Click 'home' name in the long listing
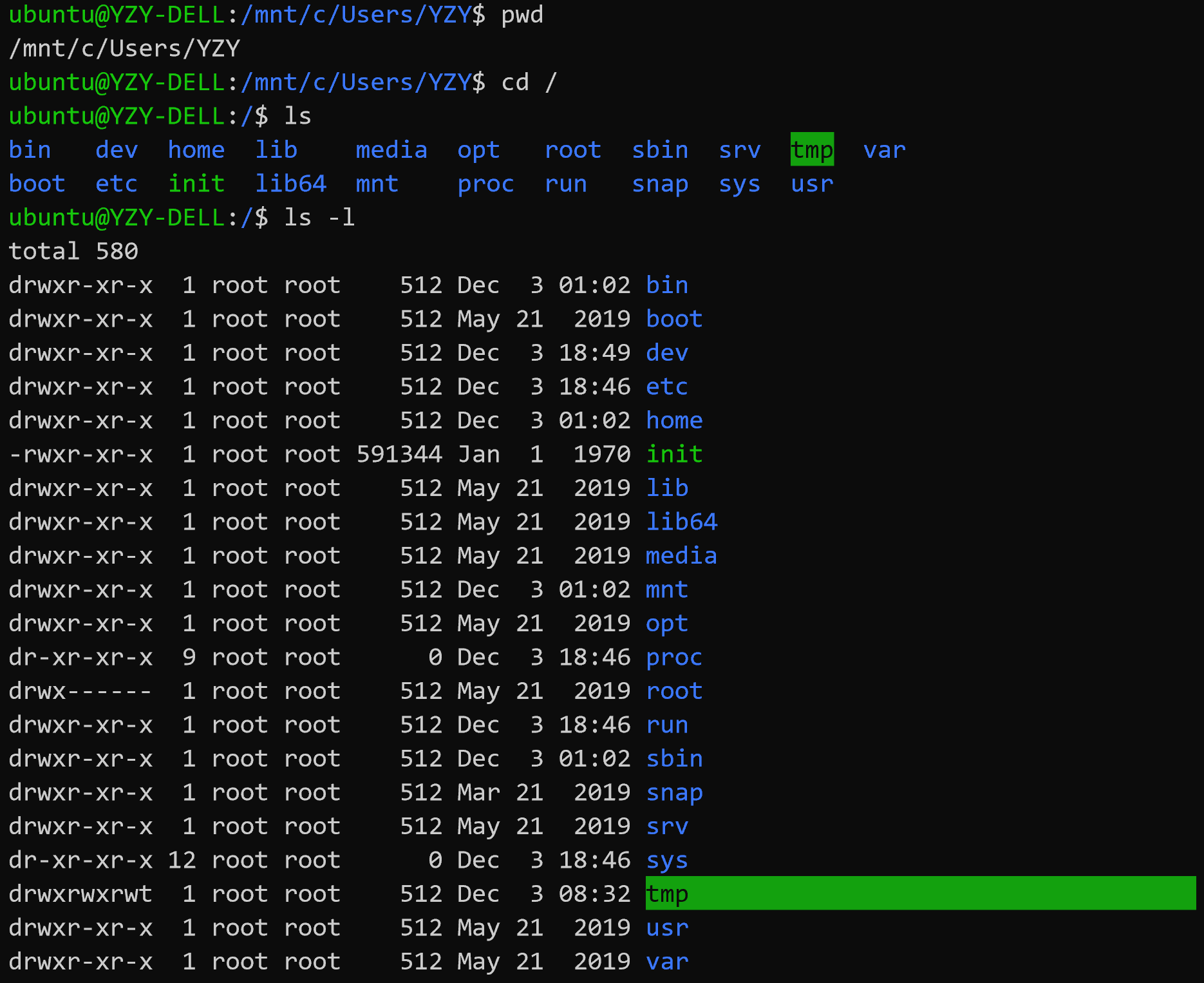 (674, 421)
